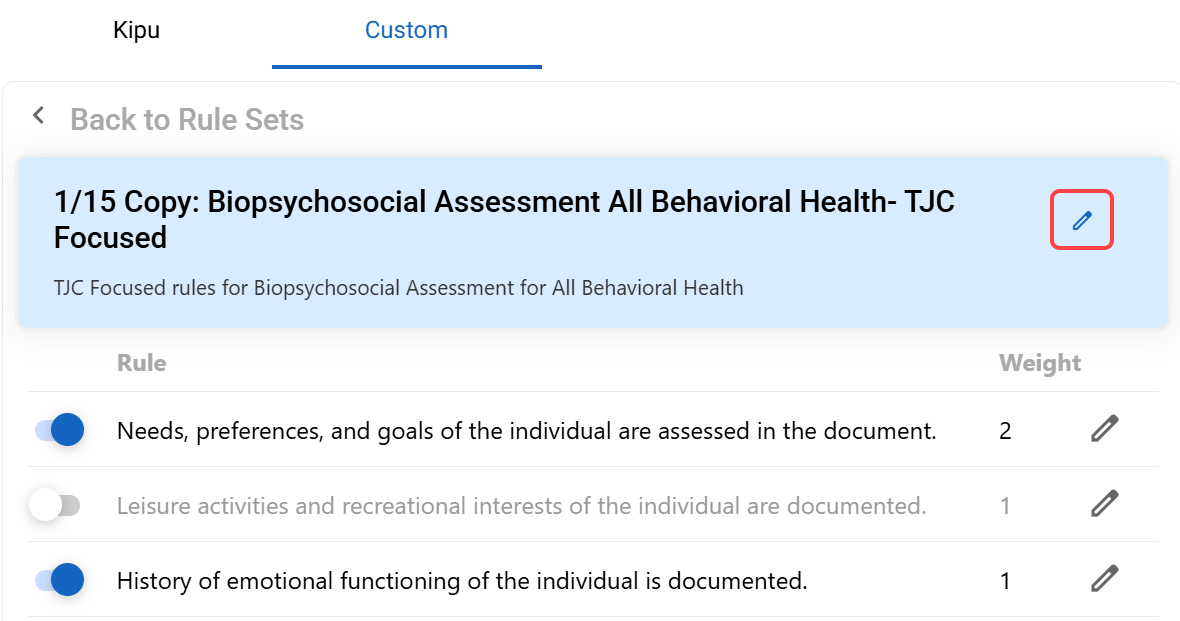Open the editor for the Leisure activities rule
Viewport: 1180px width, 621px height.
point(1103,505)
